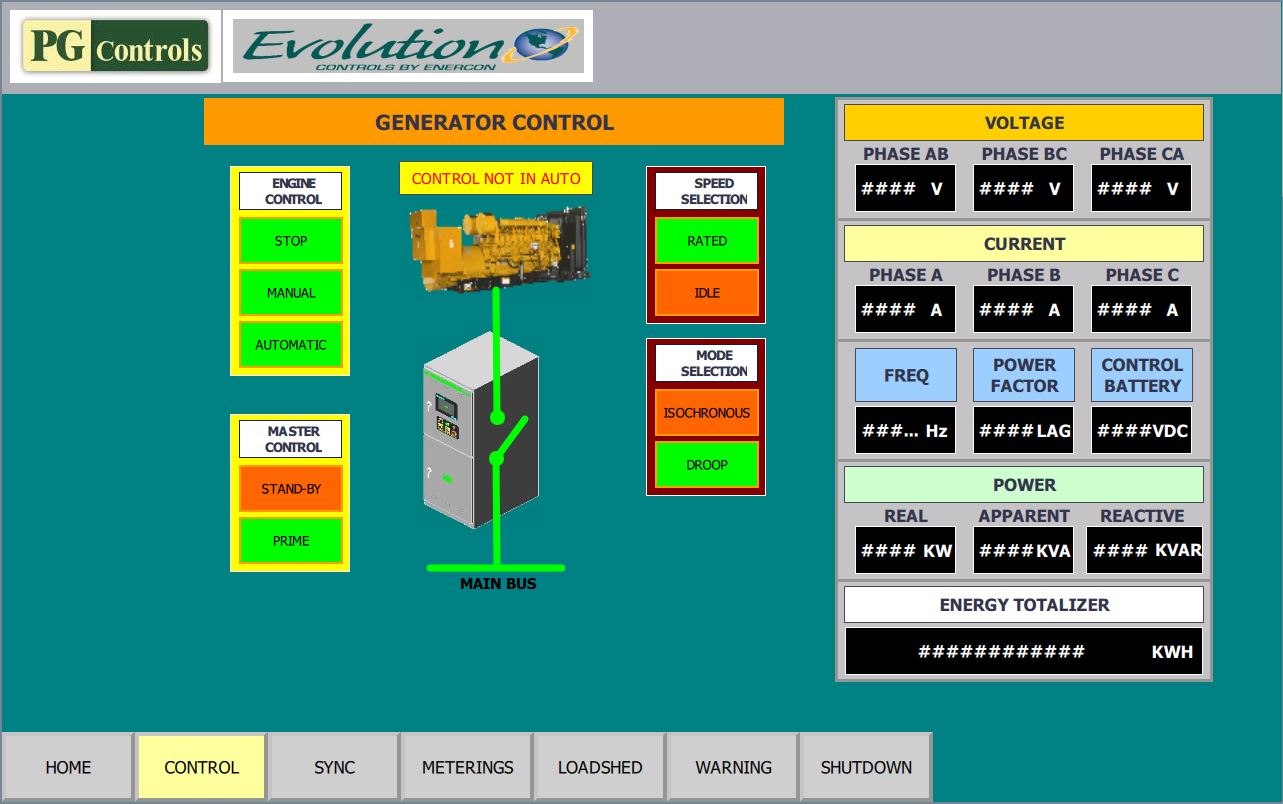Click the Phase BC voltage readout
This screenshot has width=1283, height=804.
tap(1024, 188)
